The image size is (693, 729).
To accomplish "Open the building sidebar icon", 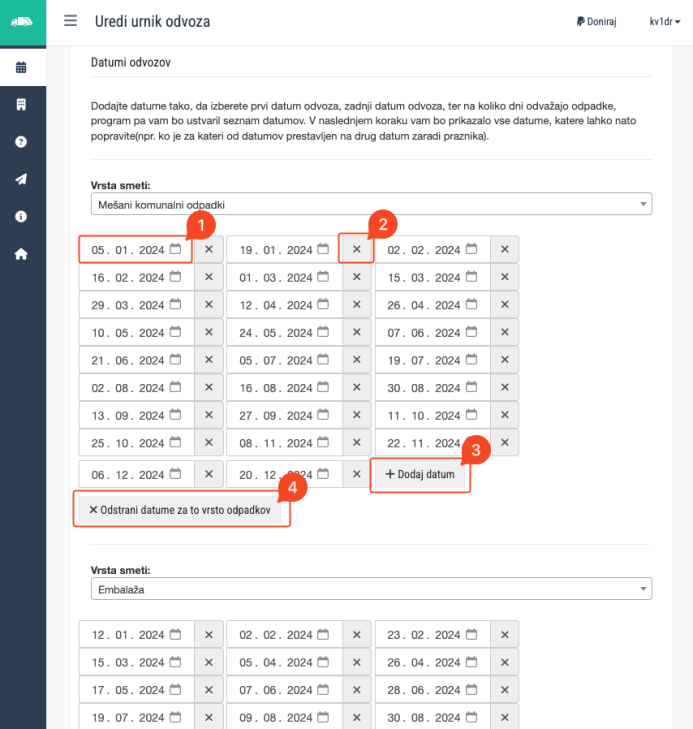I will pyautogui.click(x=21, y=105).
